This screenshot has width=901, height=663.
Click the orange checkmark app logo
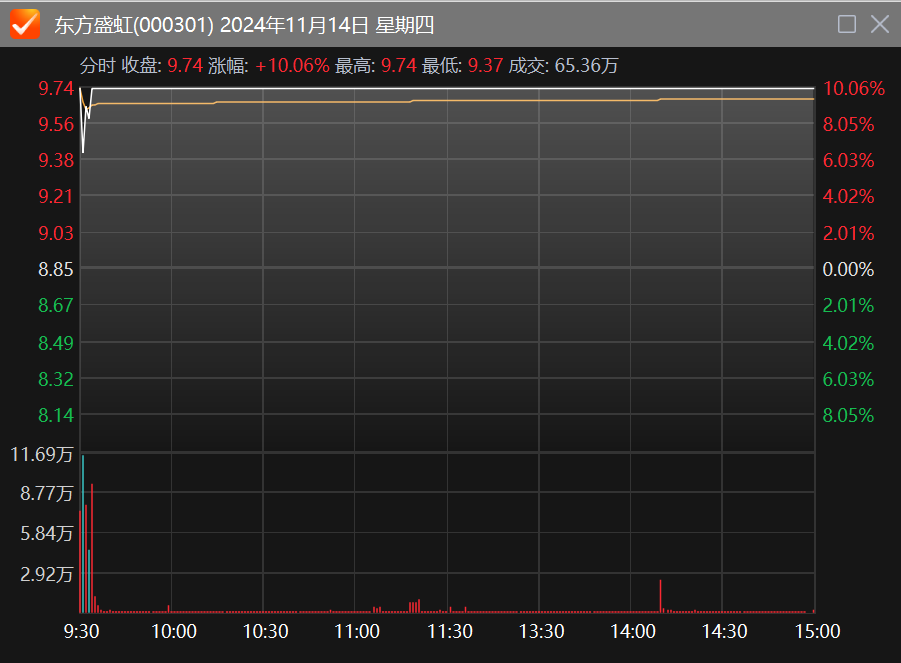point(24,24)
